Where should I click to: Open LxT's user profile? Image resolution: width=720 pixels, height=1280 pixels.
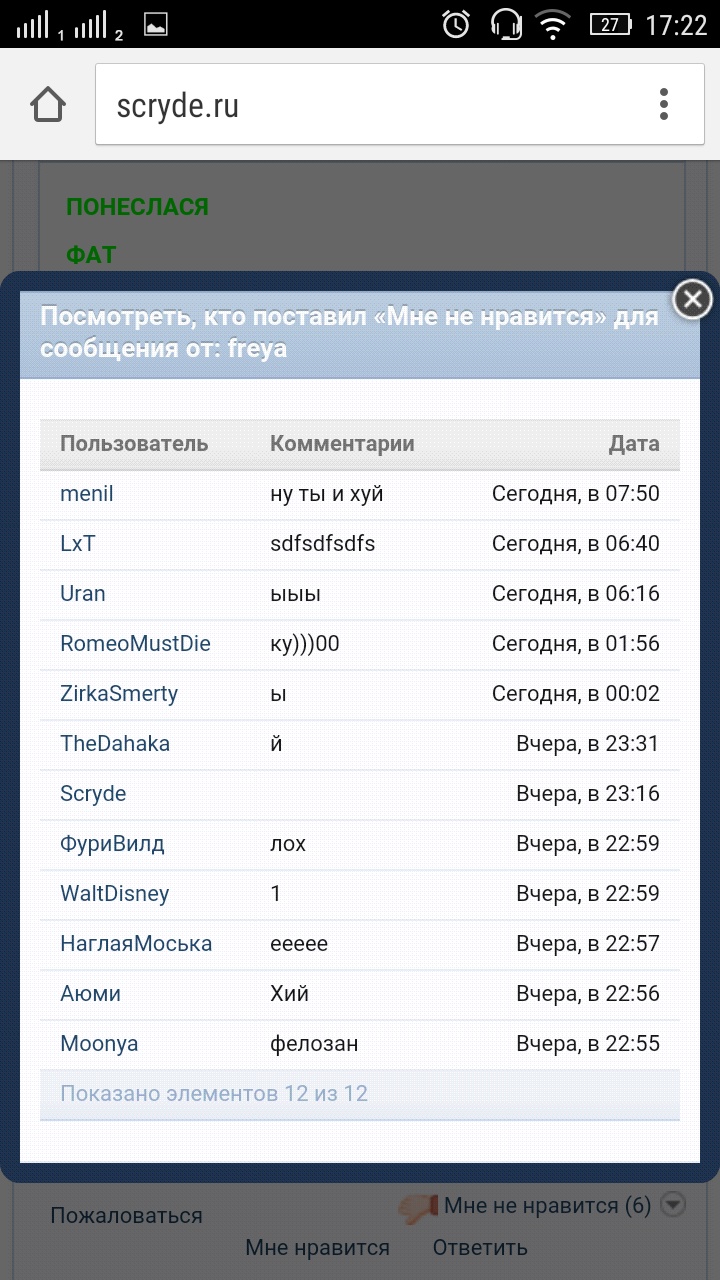point(77,543)
